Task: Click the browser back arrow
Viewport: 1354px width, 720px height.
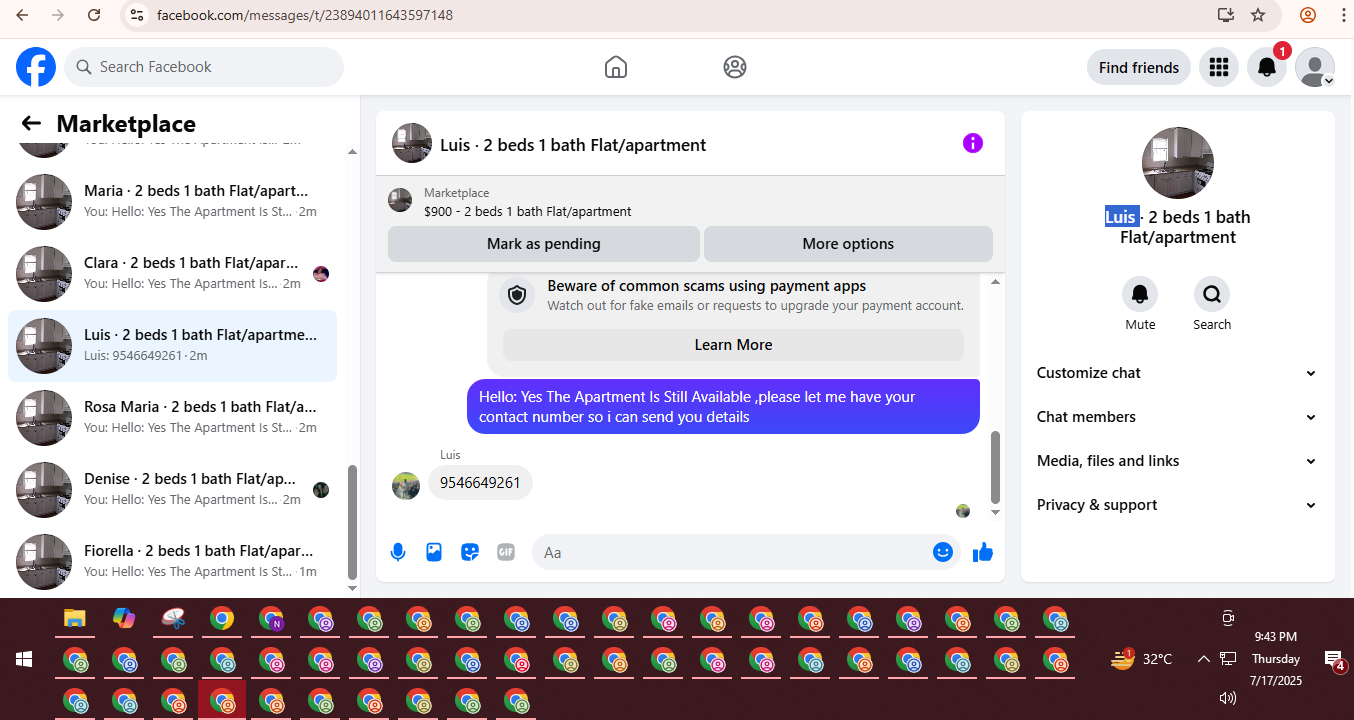Action: coord(23,15)
